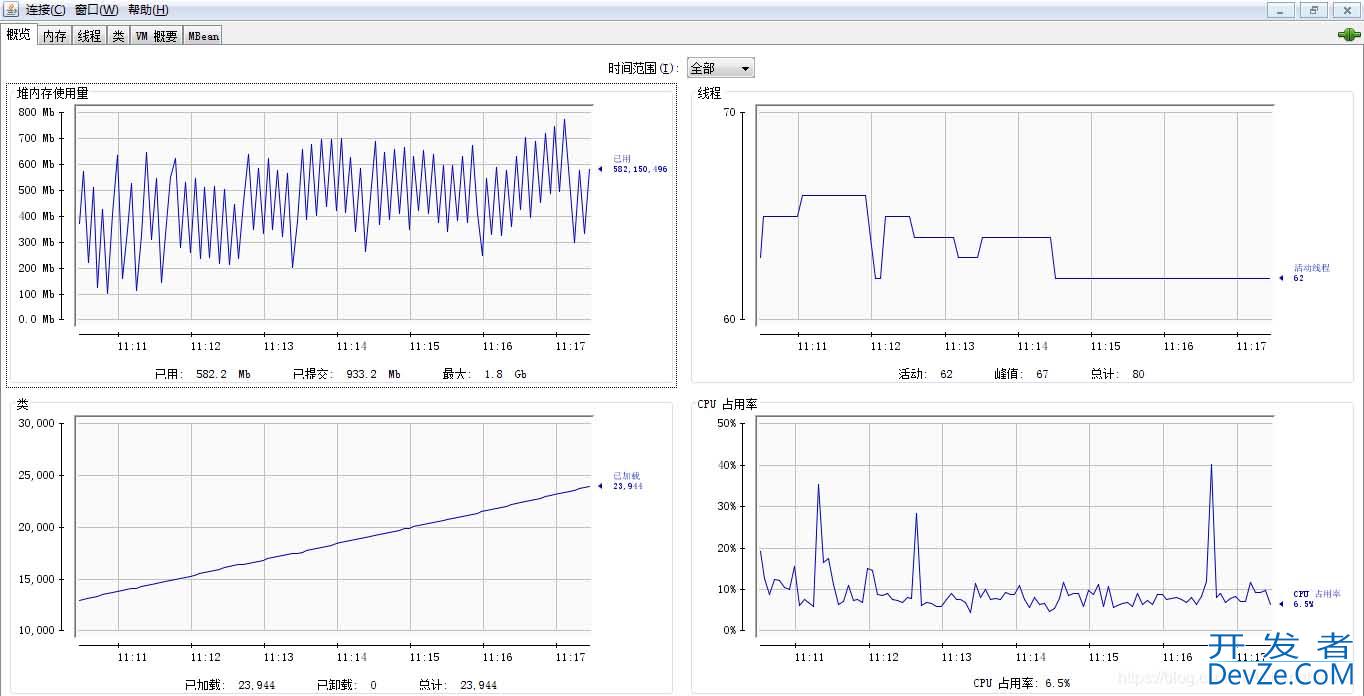Click the green connection status icon
Screen dimensions: 1364x696
pos(1348,35)
